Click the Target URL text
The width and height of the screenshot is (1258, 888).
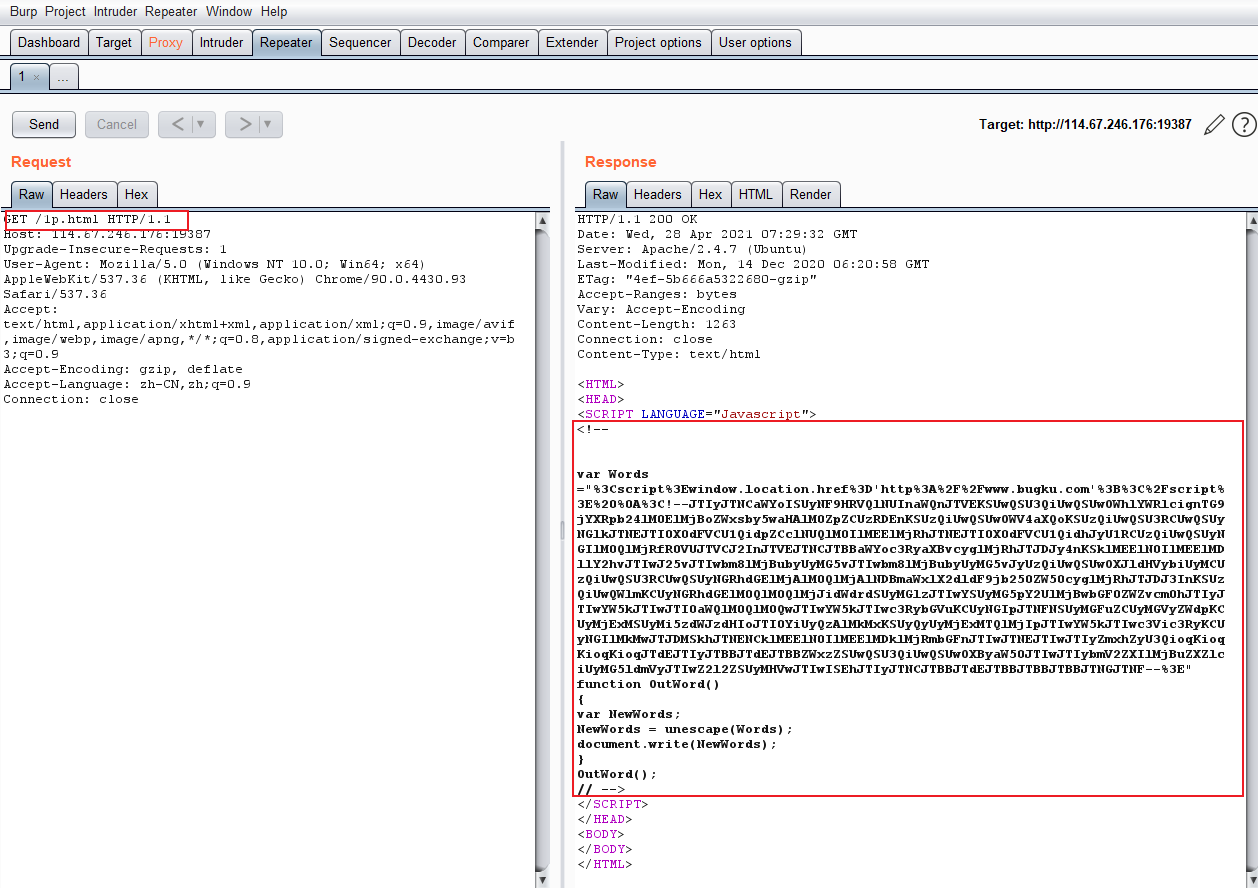[x=1085, y=125]
